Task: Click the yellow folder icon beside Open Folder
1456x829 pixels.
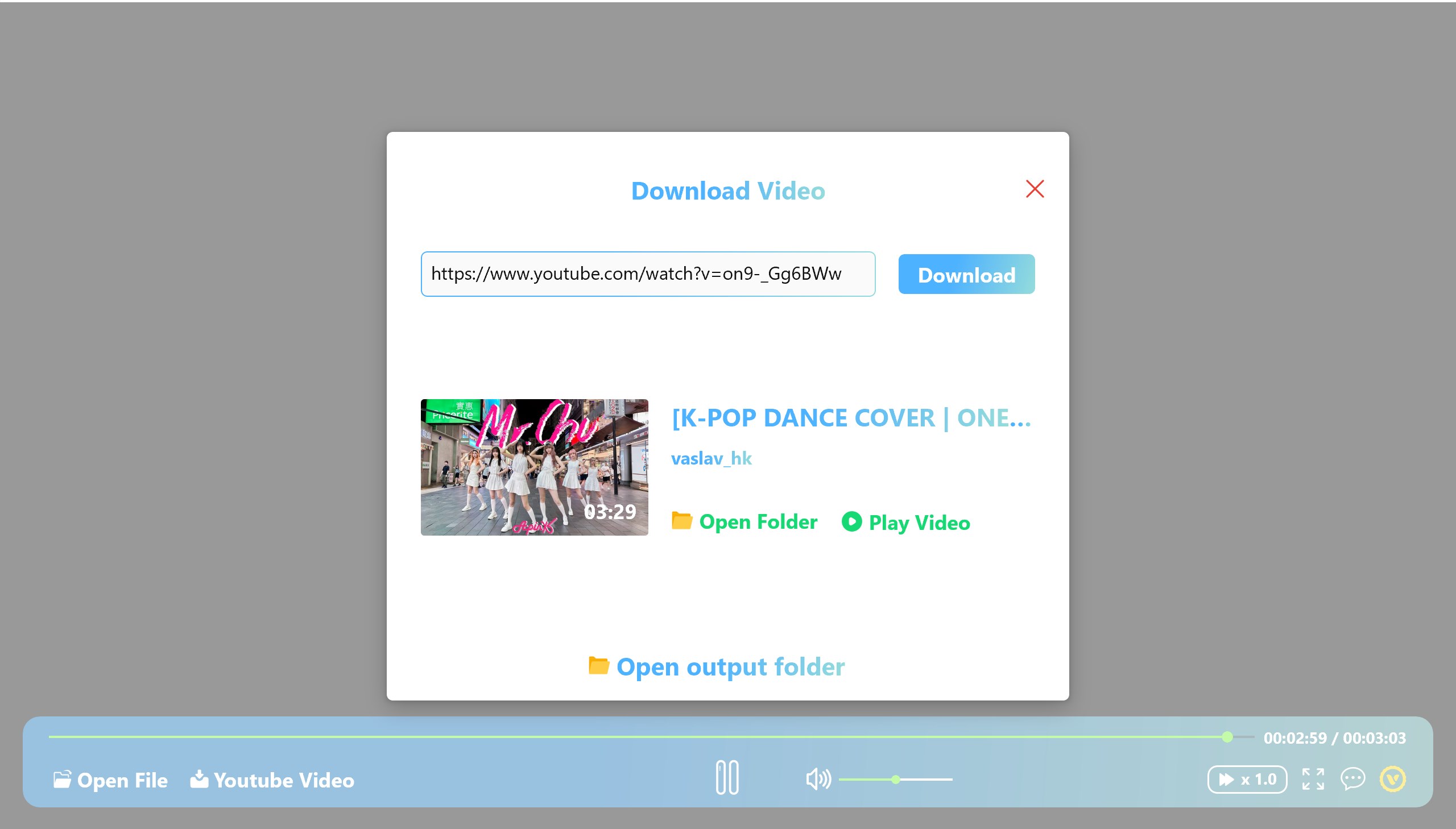Action: (x=681, y=520)
